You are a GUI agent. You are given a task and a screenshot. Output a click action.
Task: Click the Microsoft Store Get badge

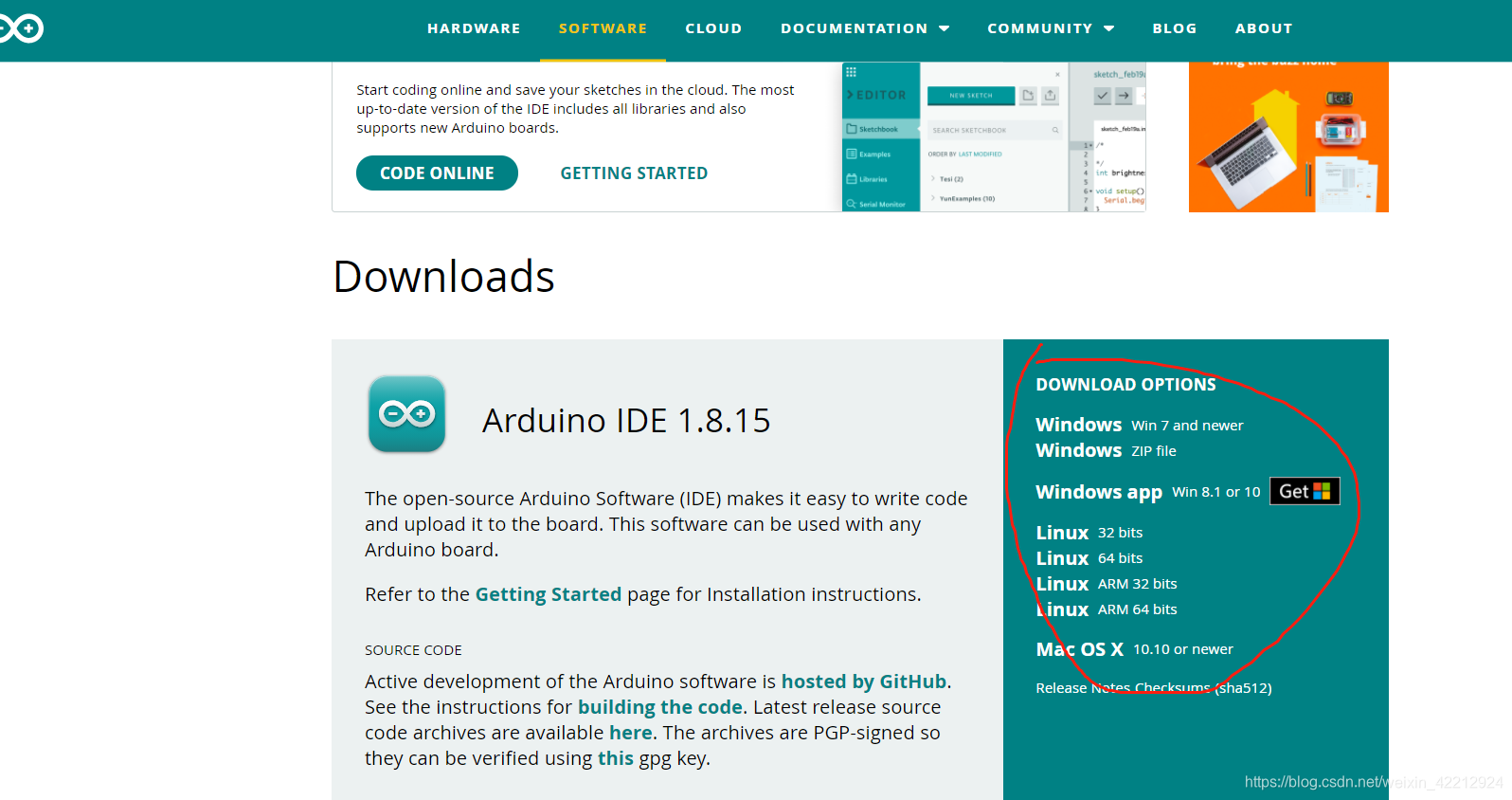1304,491
